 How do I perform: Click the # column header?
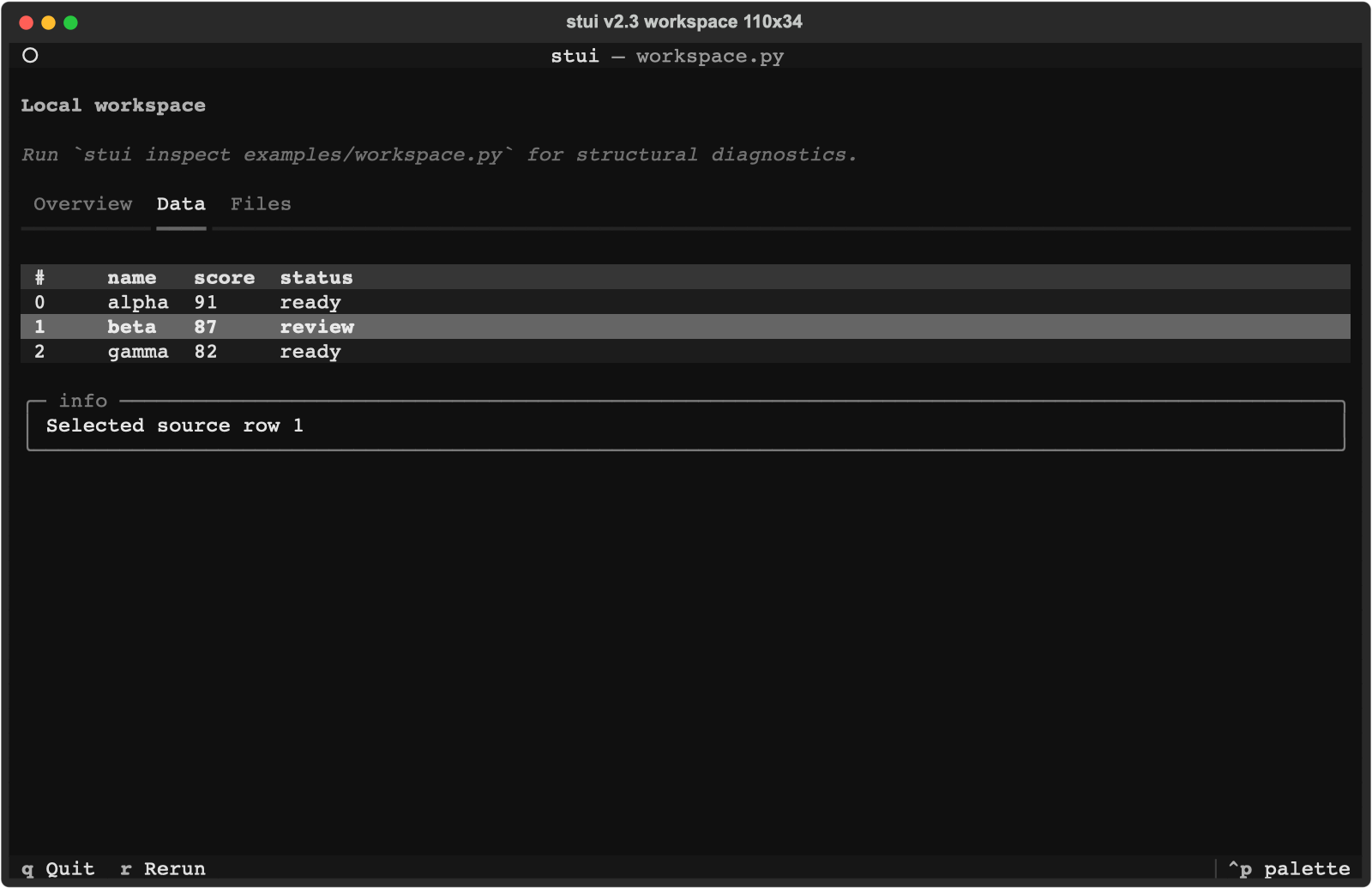[39, 277]
